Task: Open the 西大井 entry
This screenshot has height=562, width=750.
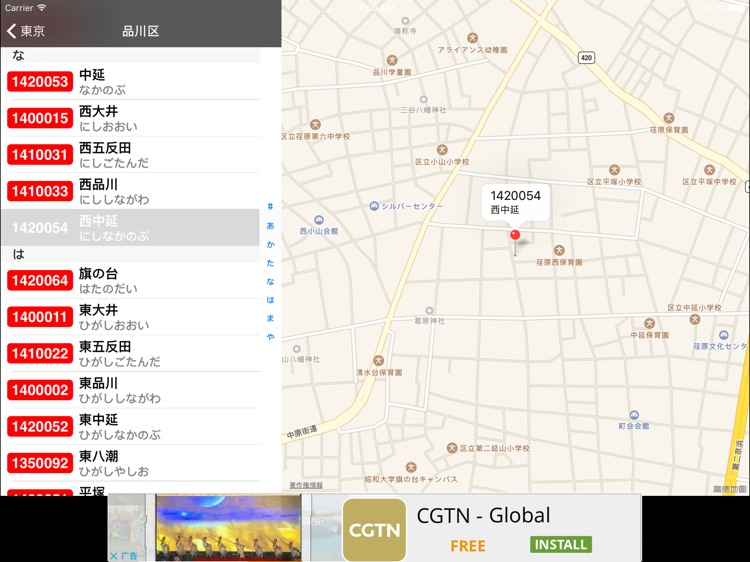Action: pos(131,118)
